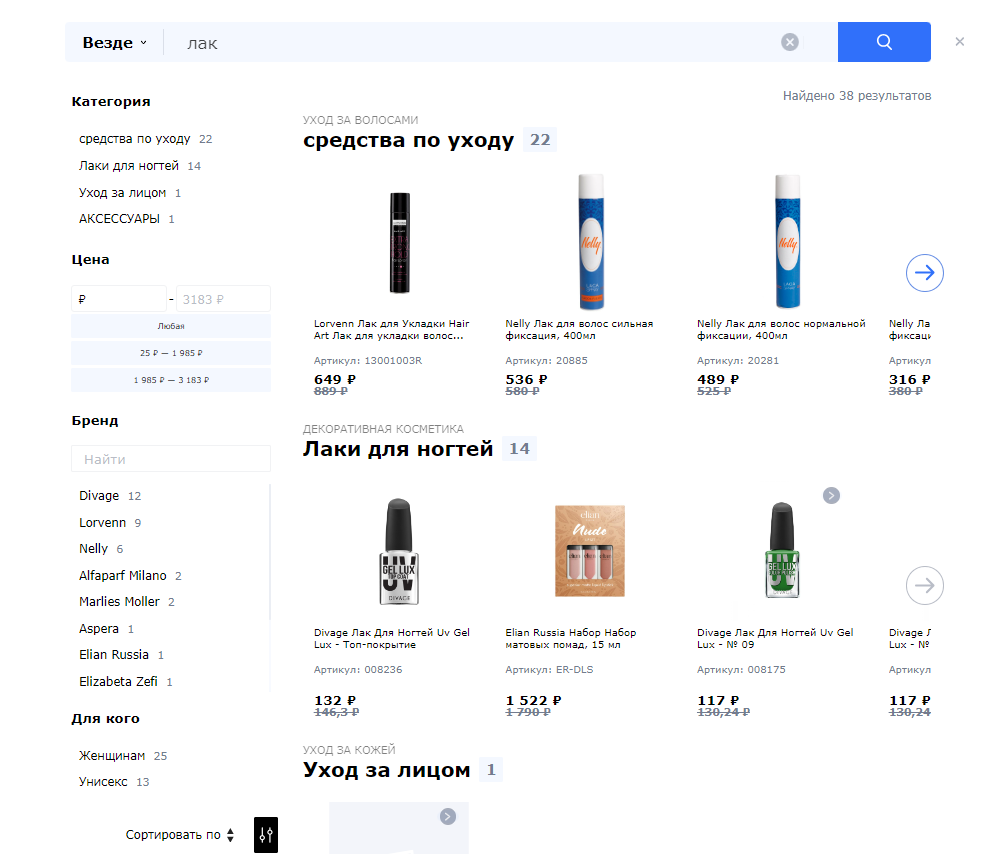Open the Везде search scope dropdown
The image size is (988, 854).
click(114, 43)
